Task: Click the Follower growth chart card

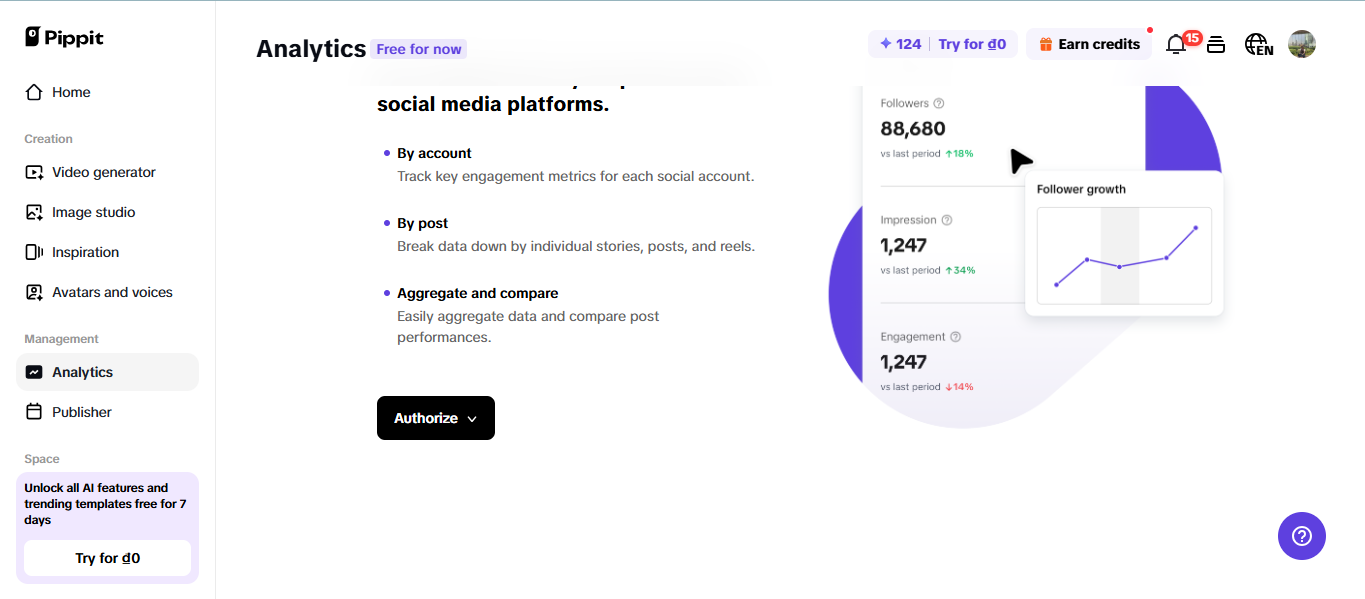Action: coord(1124,243)
